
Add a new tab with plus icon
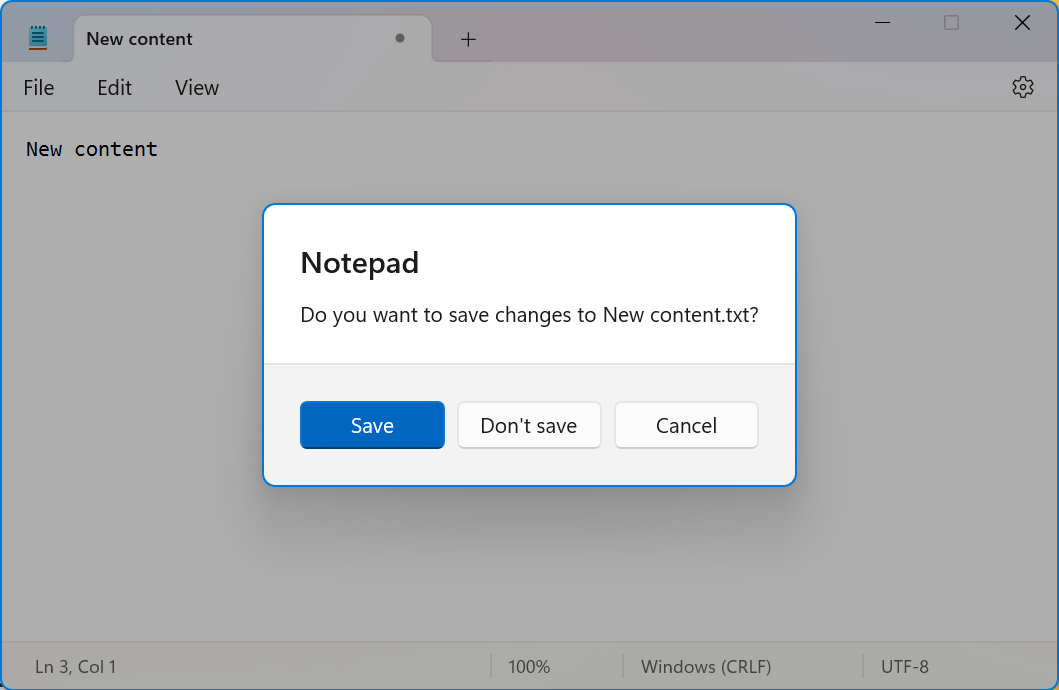click(468, 39)
